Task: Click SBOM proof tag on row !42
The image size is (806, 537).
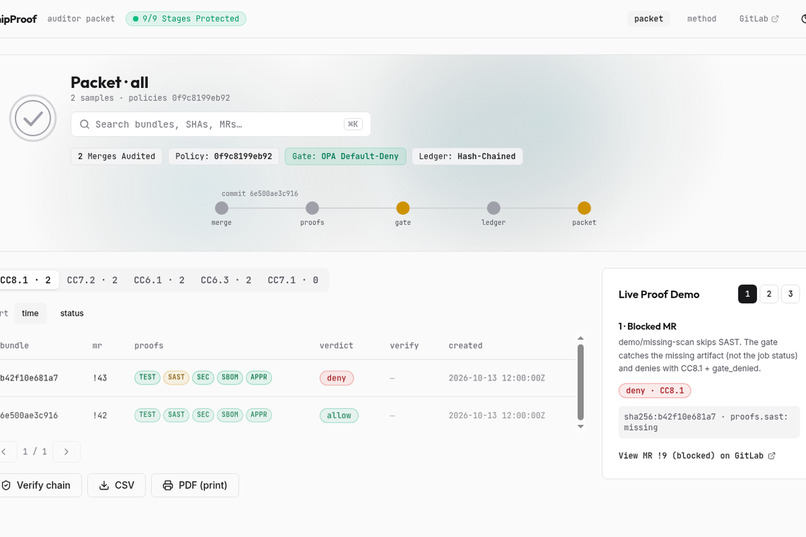Action: [x=230, y=415]
